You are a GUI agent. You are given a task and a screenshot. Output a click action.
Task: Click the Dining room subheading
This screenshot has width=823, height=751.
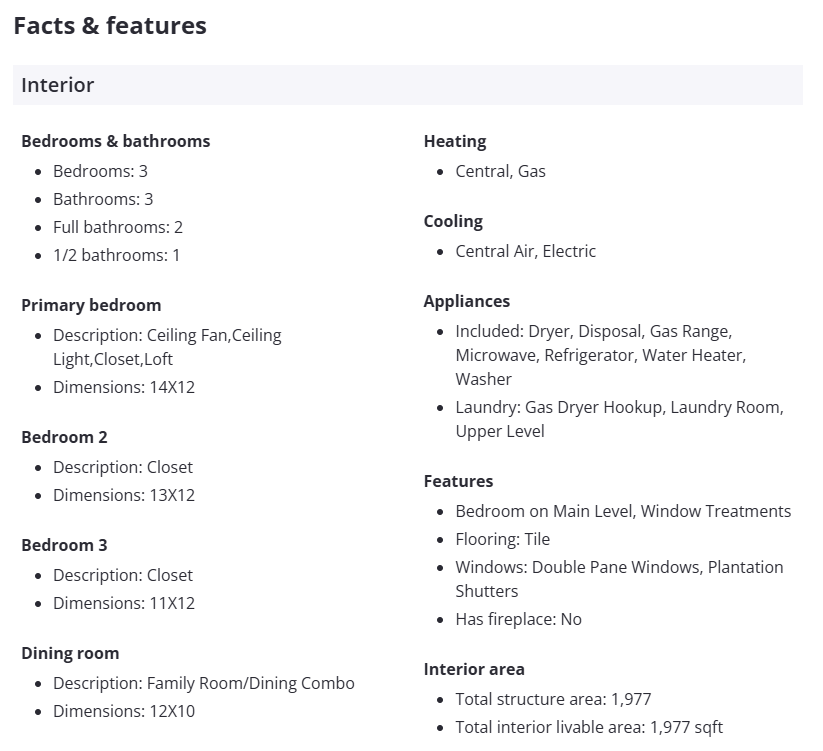click(70, 653)
